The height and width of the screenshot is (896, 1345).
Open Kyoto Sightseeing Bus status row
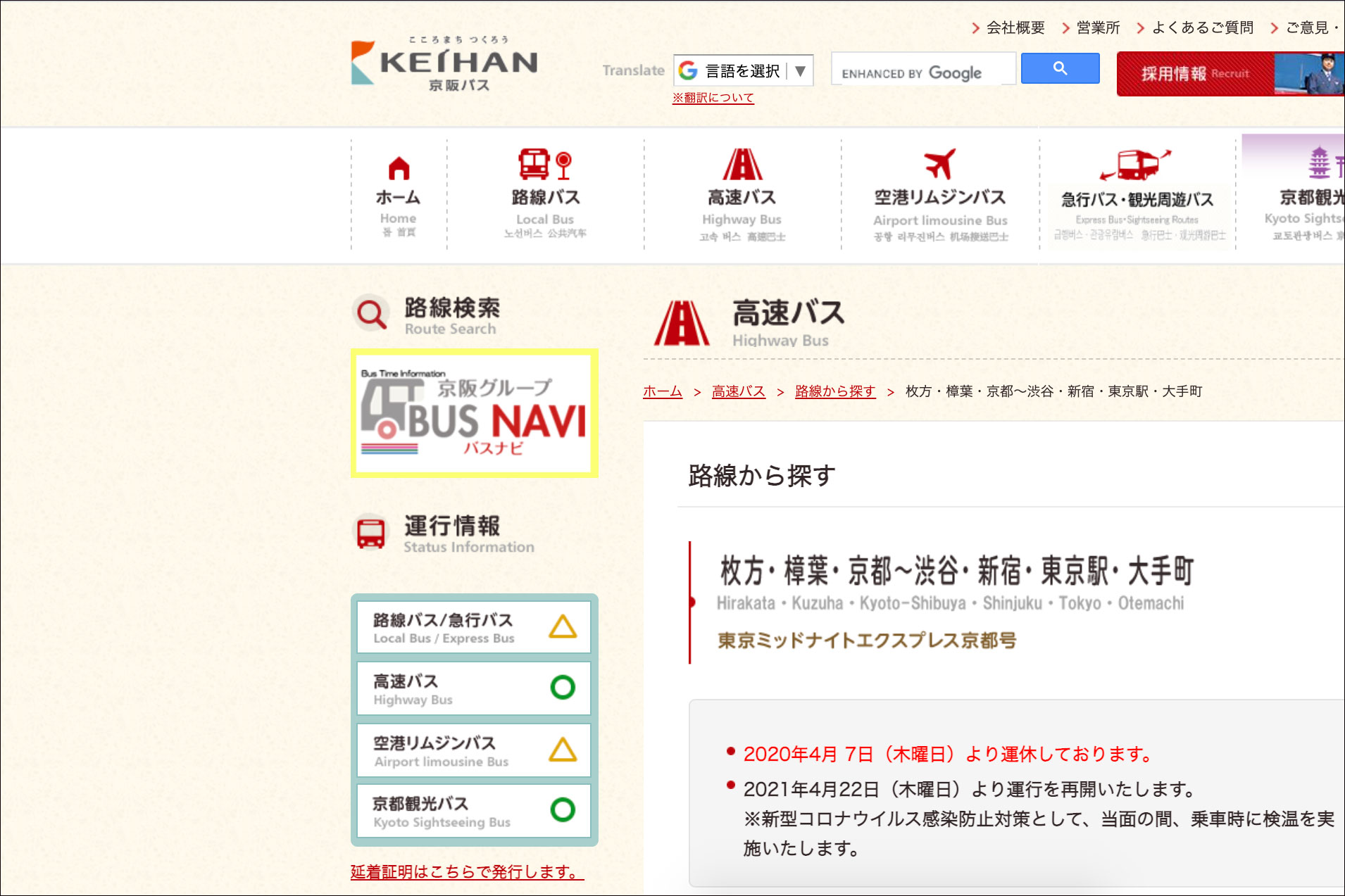473,812
